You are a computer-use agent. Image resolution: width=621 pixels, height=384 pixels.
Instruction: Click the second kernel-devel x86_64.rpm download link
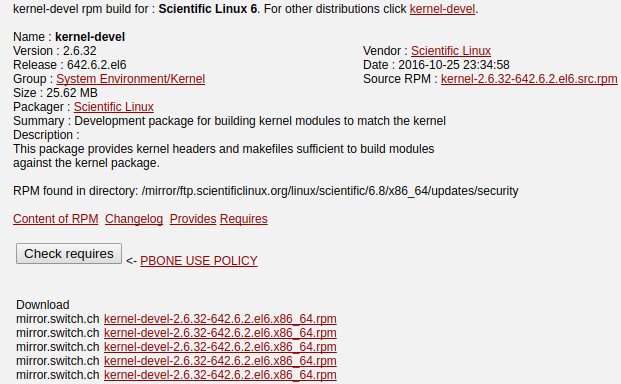[x=220, y=333]
